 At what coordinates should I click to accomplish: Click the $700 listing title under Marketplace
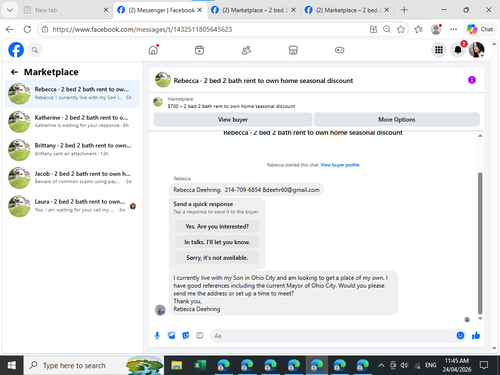click(231, 106)
